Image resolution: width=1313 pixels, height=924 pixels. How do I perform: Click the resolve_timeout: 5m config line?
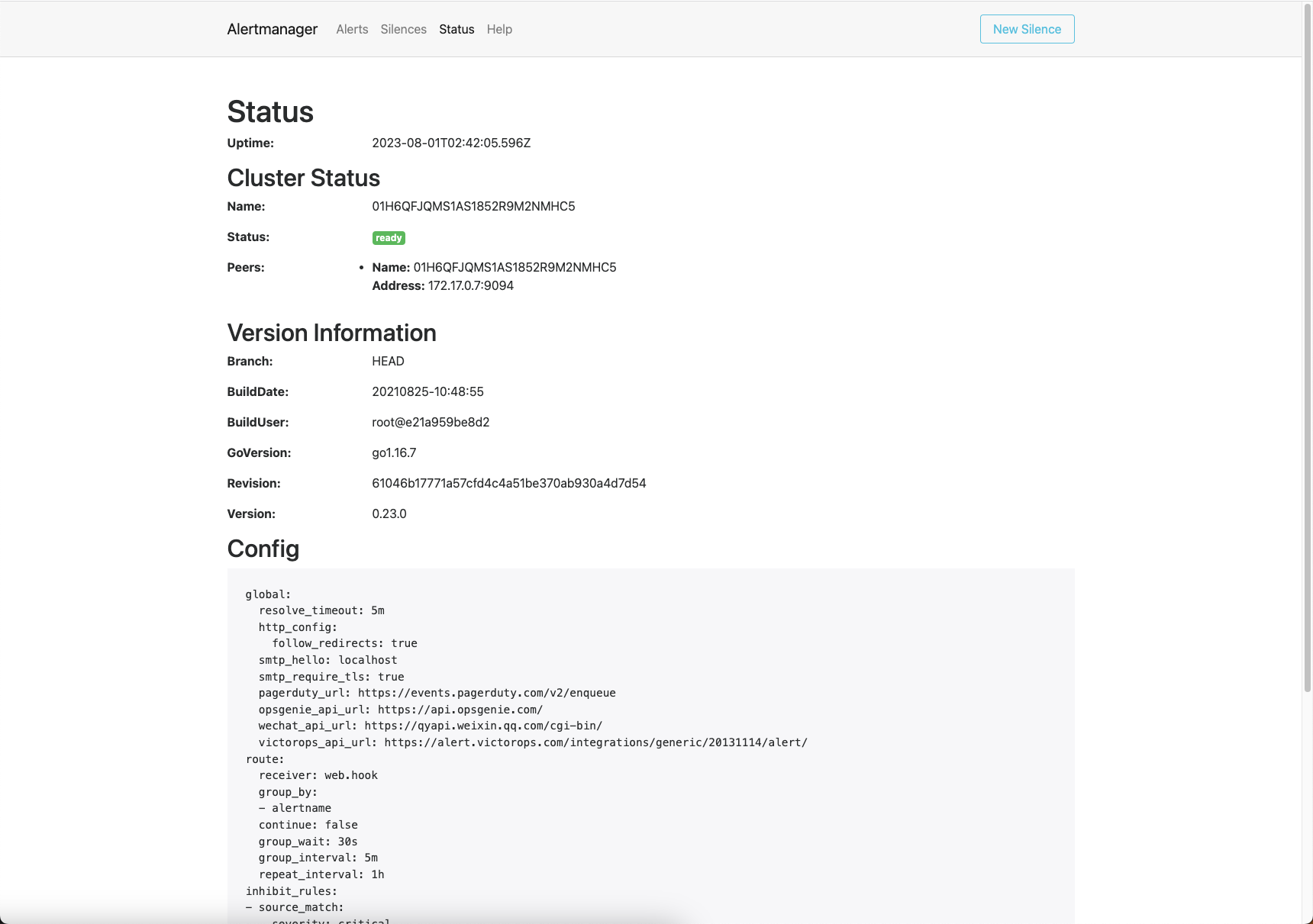coord(321,610)
